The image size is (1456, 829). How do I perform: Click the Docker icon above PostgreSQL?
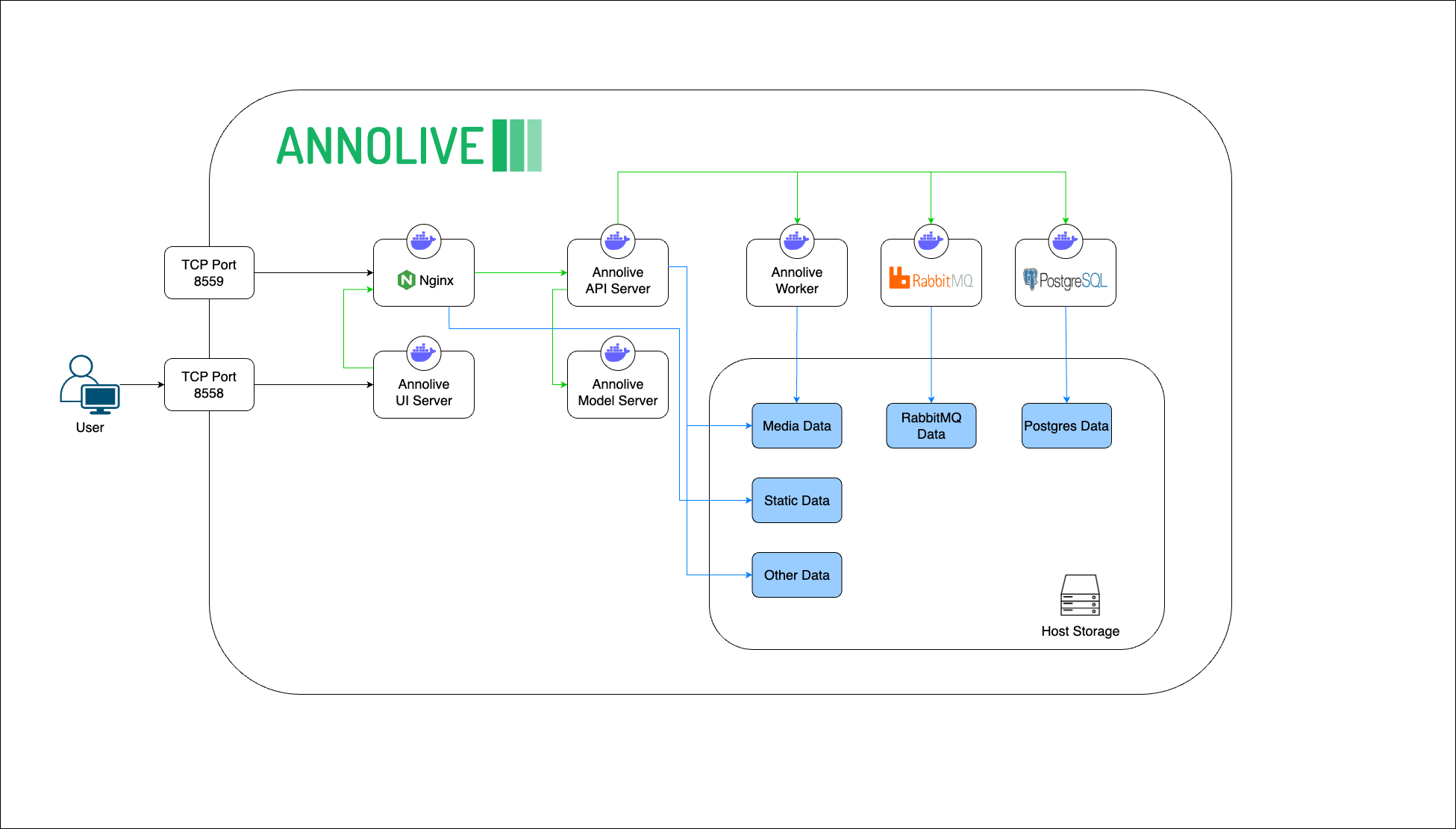click(1066, 241)
